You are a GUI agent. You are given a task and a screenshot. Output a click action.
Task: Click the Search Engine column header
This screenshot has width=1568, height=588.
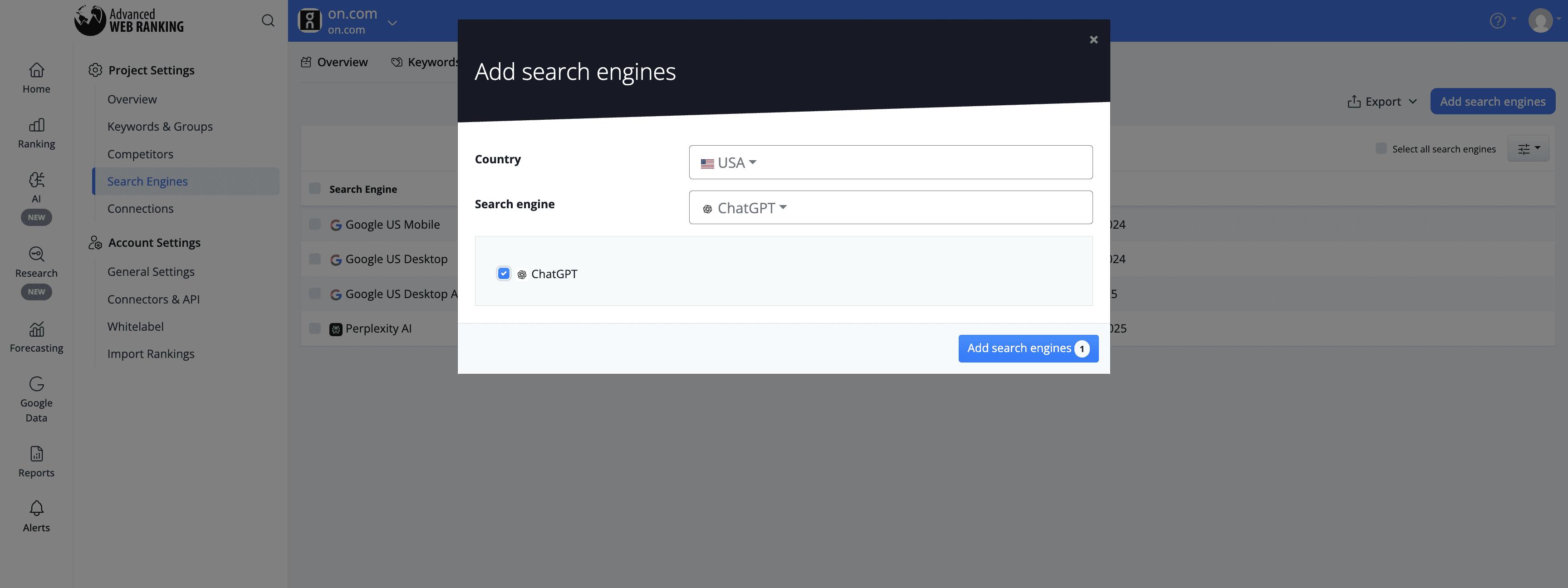(363, 189)
